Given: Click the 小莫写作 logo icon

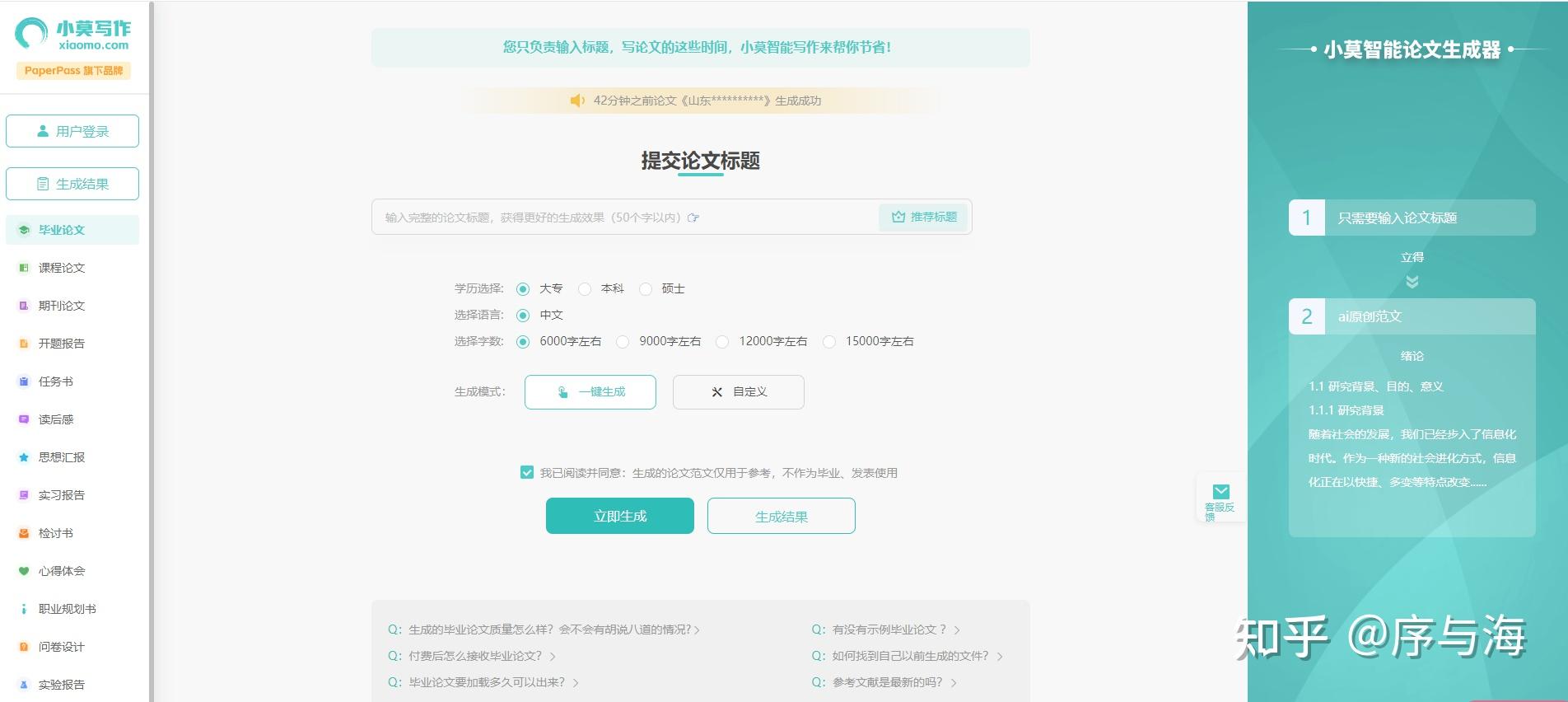Looking at the screenshot, I should tap(31, 33).
